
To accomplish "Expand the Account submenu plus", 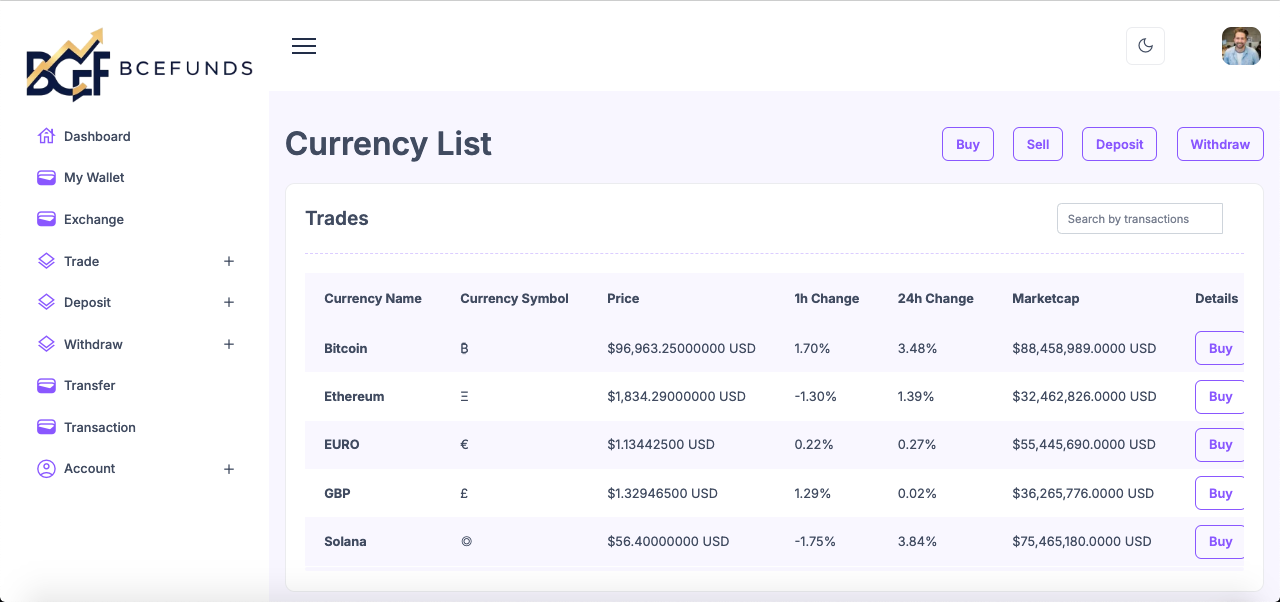I will pyautogui.click(x=229, y=469).
